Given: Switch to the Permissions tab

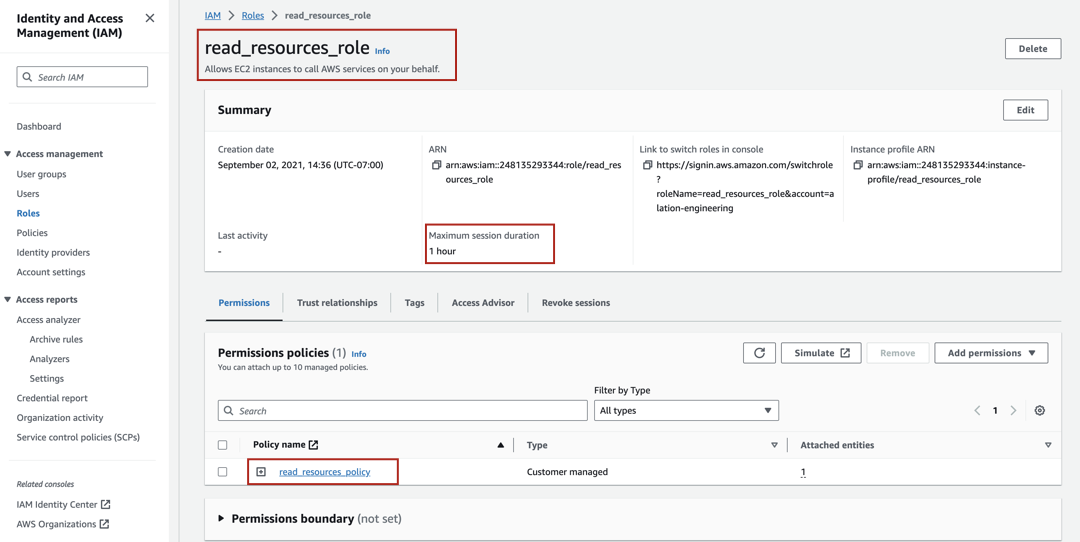Looking at the screenshot, I should [x=244, y=302].
